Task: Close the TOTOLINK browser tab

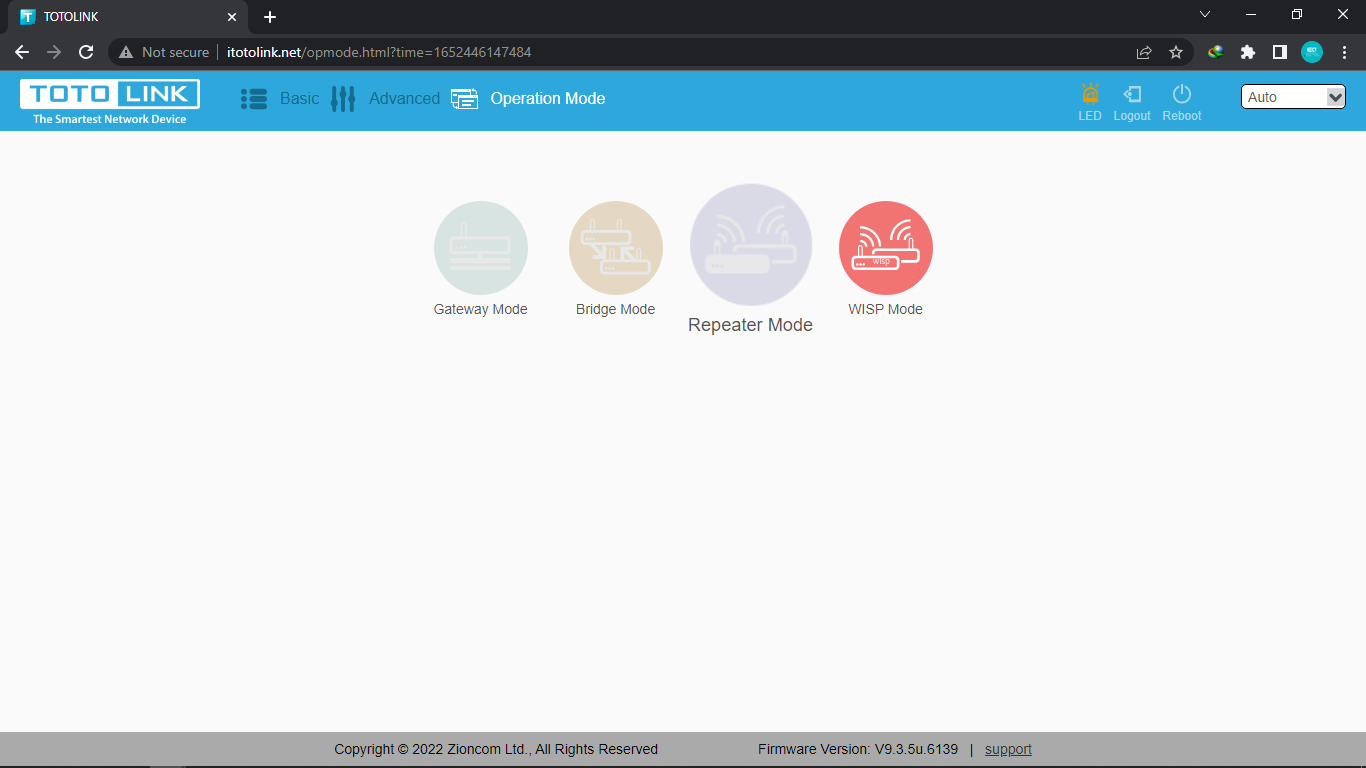Action: [232, 17]
